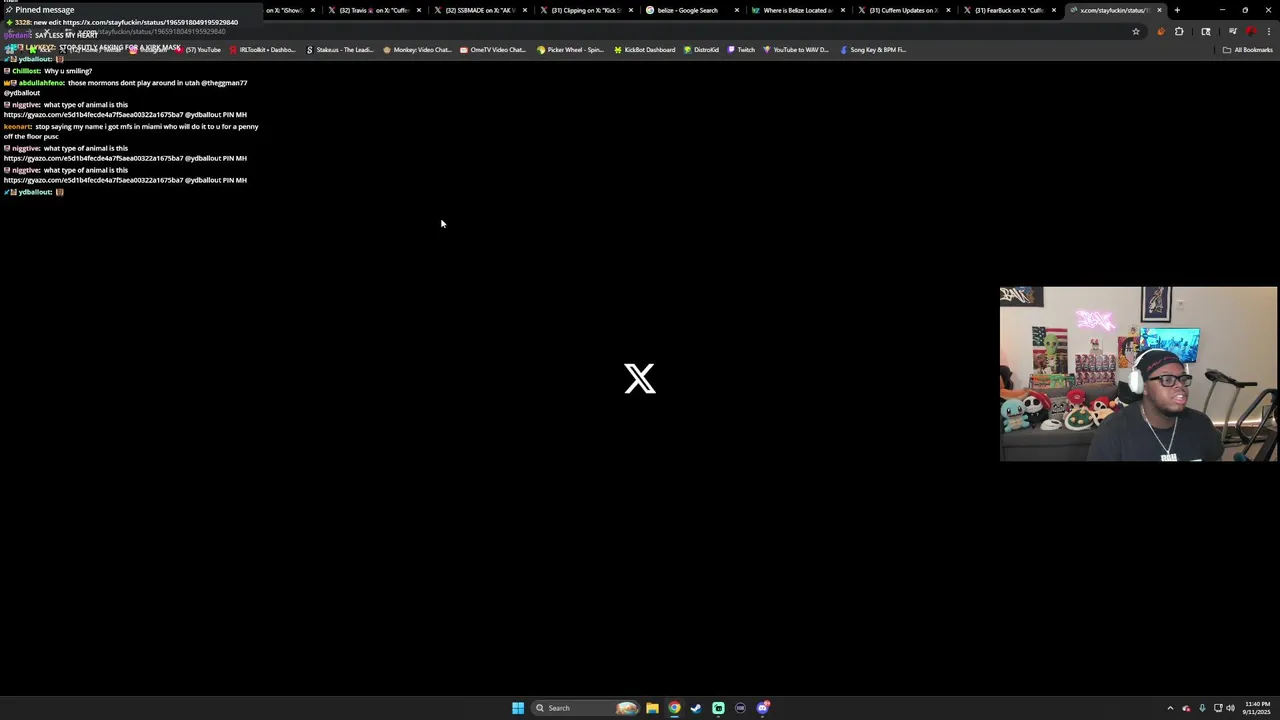The image size is (1280, 720).
Task: Open the green Streamlabs taskbar app
Action: pyautogui.click(x=718, y=708)
